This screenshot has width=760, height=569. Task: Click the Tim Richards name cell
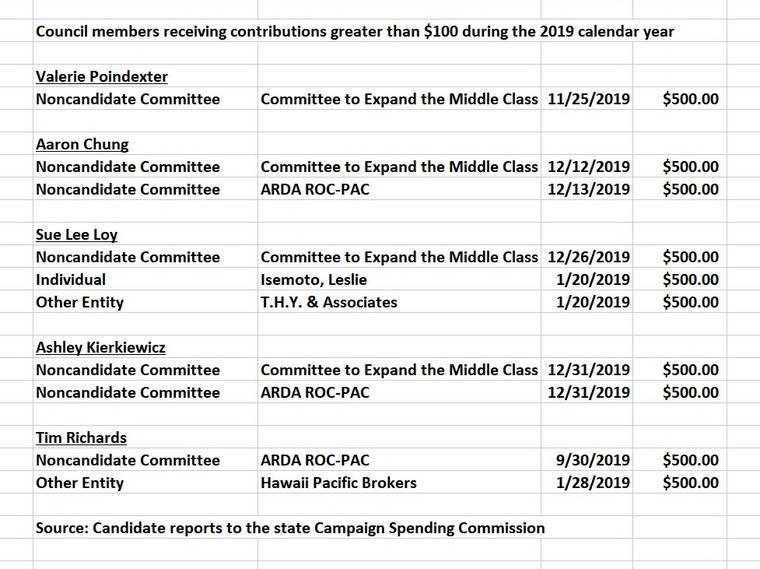80,437
